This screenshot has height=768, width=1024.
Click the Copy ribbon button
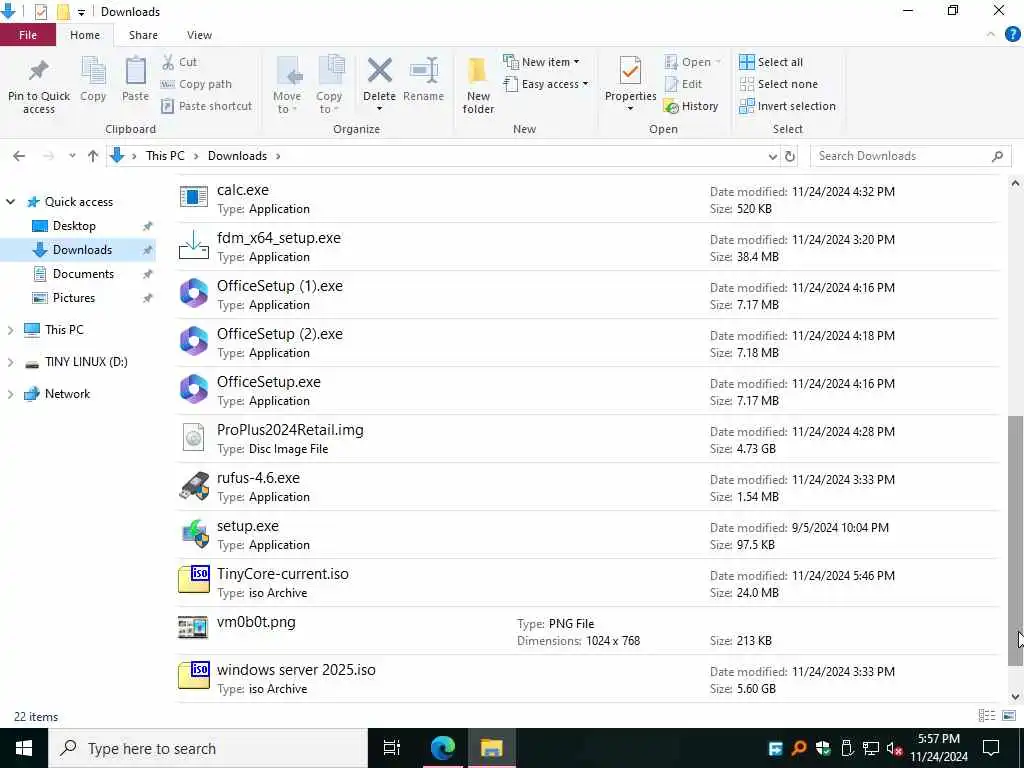point(93,80)
